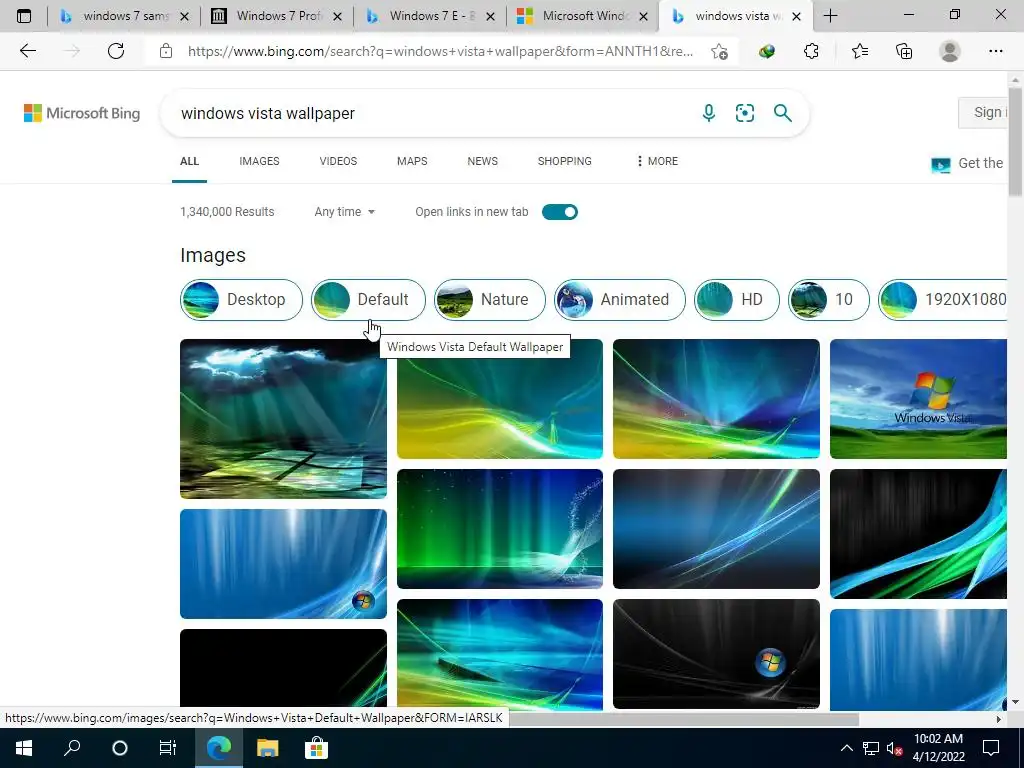The image size is (1024, 768).
Task: Click the taskbar clock showing 10:02 AM
Action: (x=938, y=748)
